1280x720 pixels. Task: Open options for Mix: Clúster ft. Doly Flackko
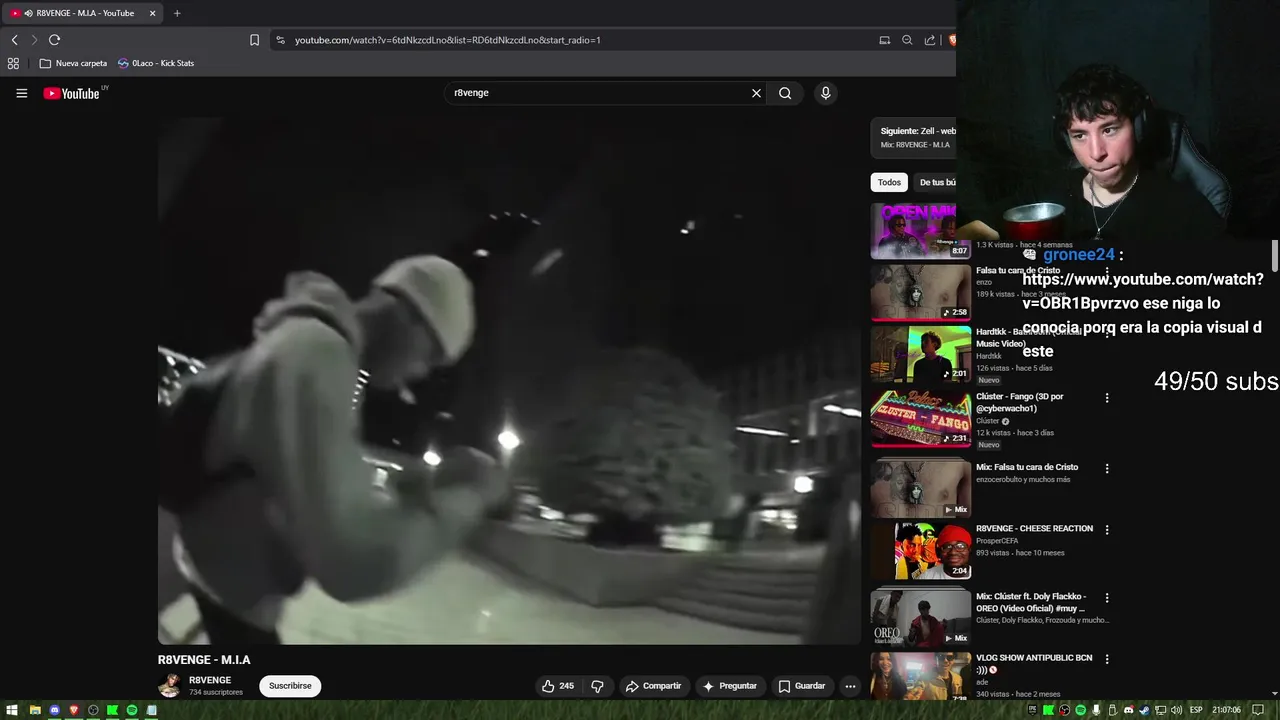[1107, 598]
